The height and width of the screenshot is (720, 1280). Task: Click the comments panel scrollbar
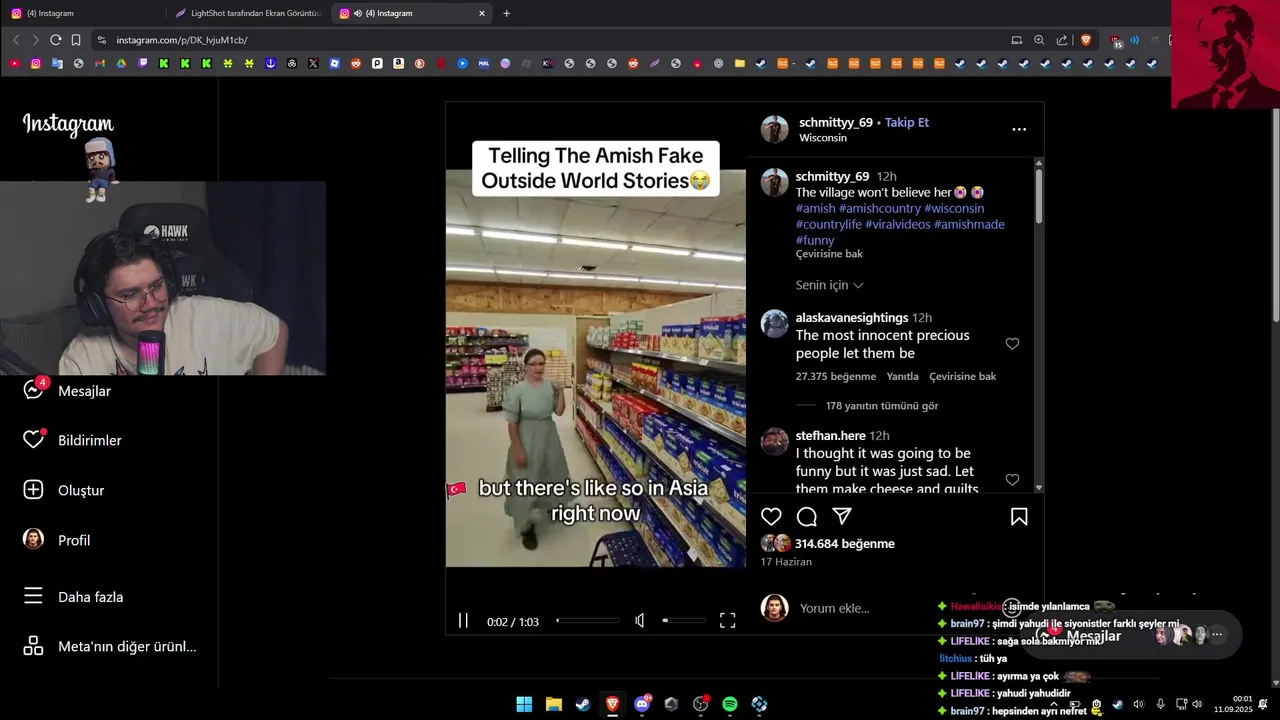1039,196
